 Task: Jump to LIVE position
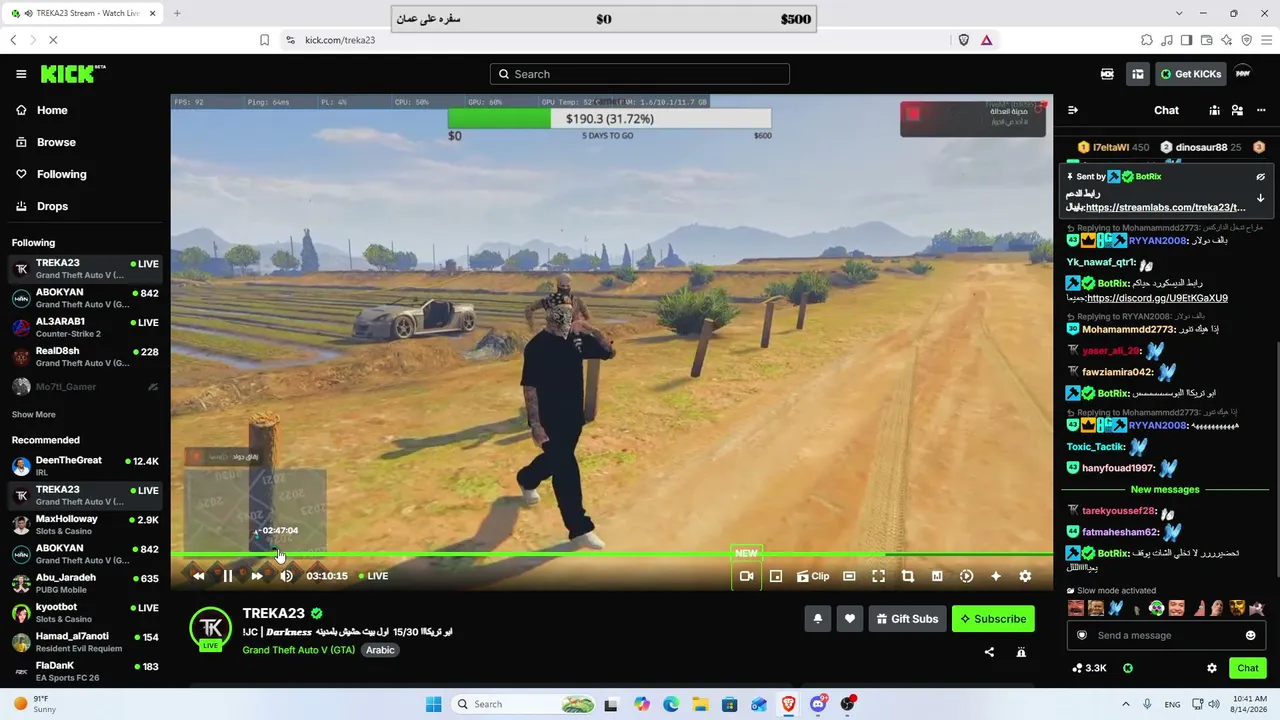[x=373, y=576]
